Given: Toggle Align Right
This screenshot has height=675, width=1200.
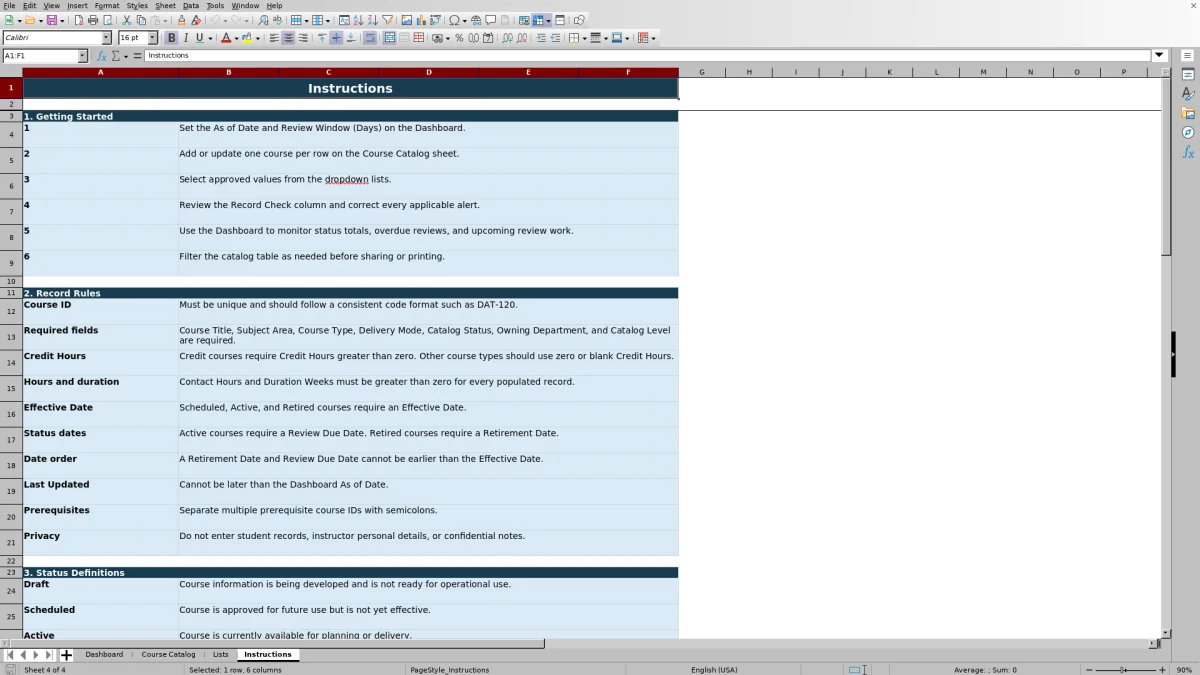Looking at the screenshot, I should pyautogui.click(x=302, y=38).
